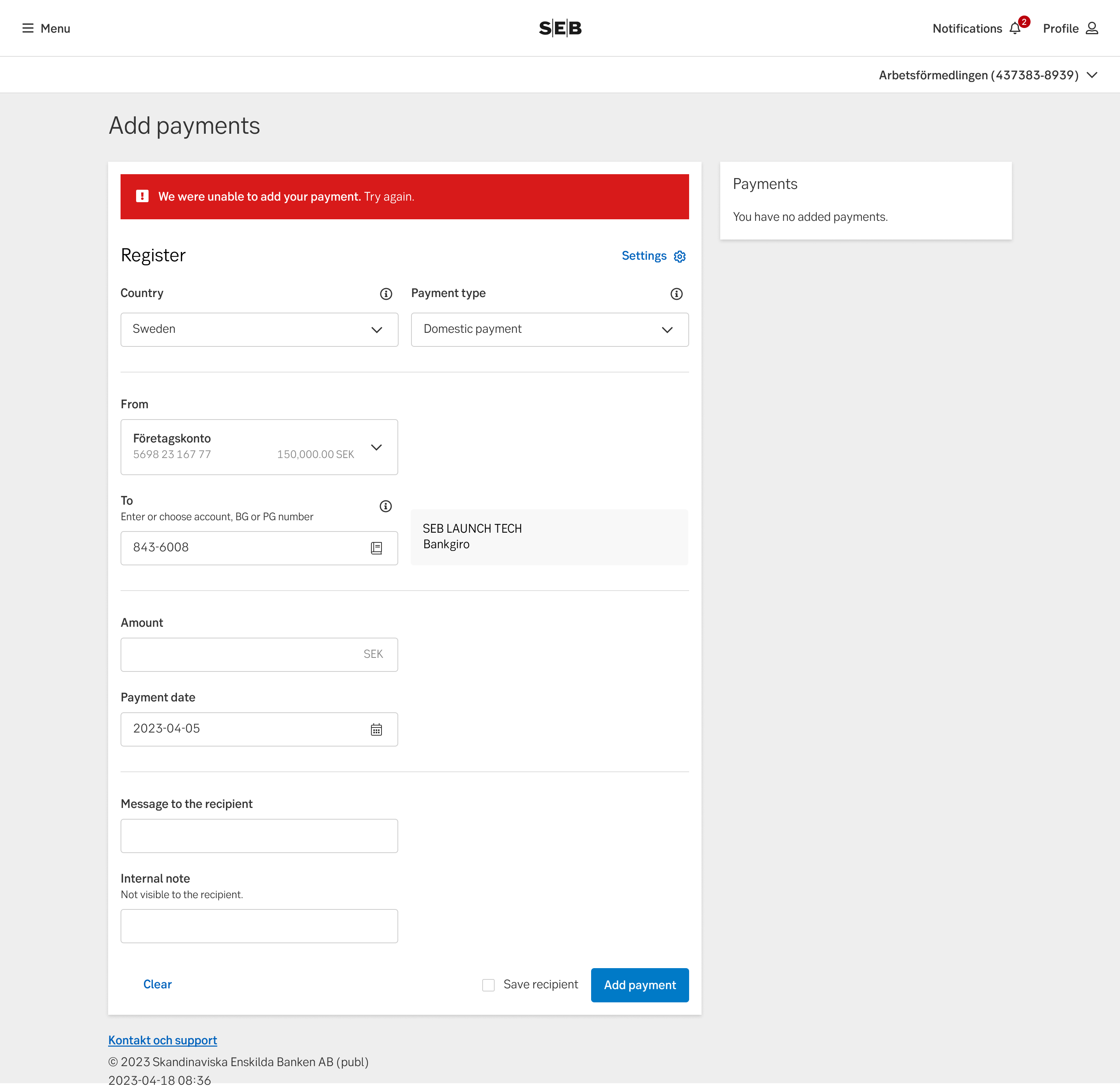Open the Kontakt och support link
1120x1091 pixels.
[162, 1039]
